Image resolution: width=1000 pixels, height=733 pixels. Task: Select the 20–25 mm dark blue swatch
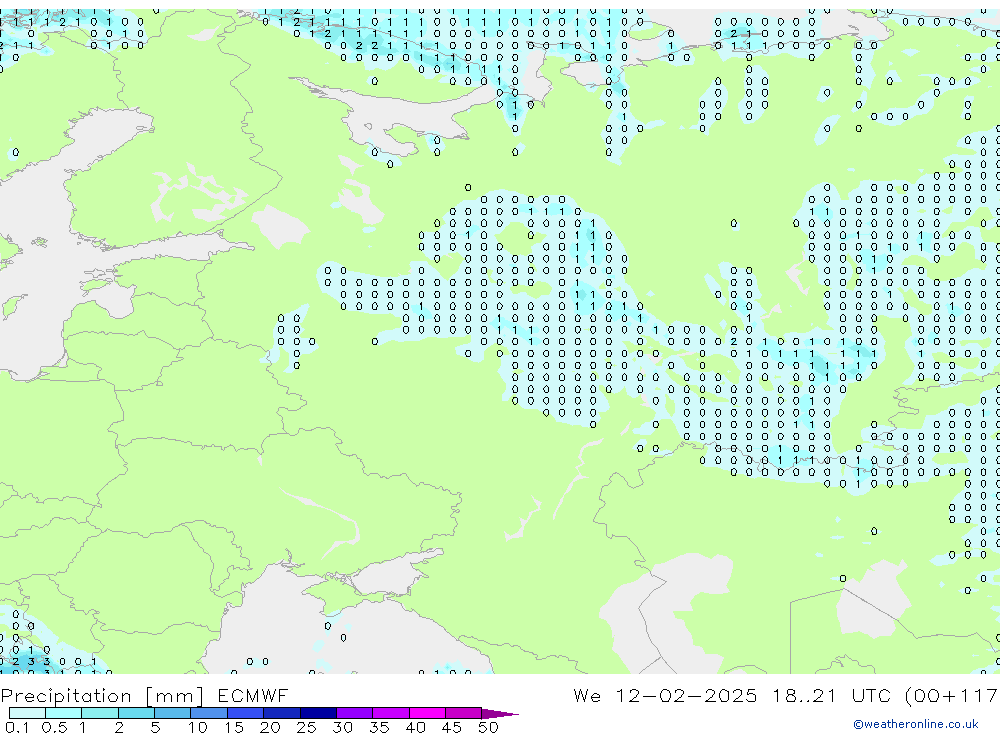tap(282, 713)
